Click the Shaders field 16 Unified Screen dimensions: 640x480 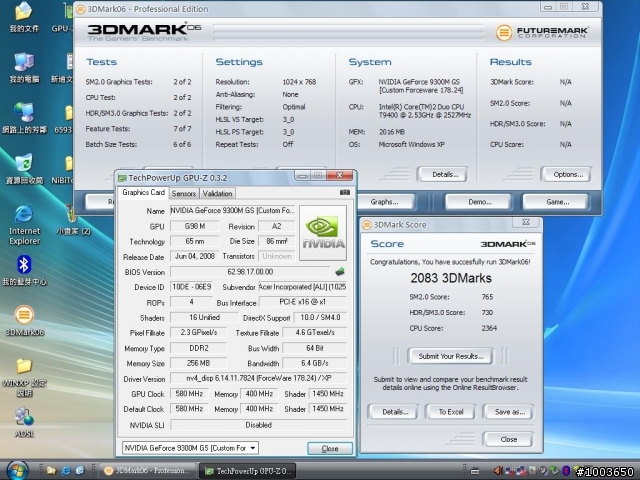(x=204, y=318)
